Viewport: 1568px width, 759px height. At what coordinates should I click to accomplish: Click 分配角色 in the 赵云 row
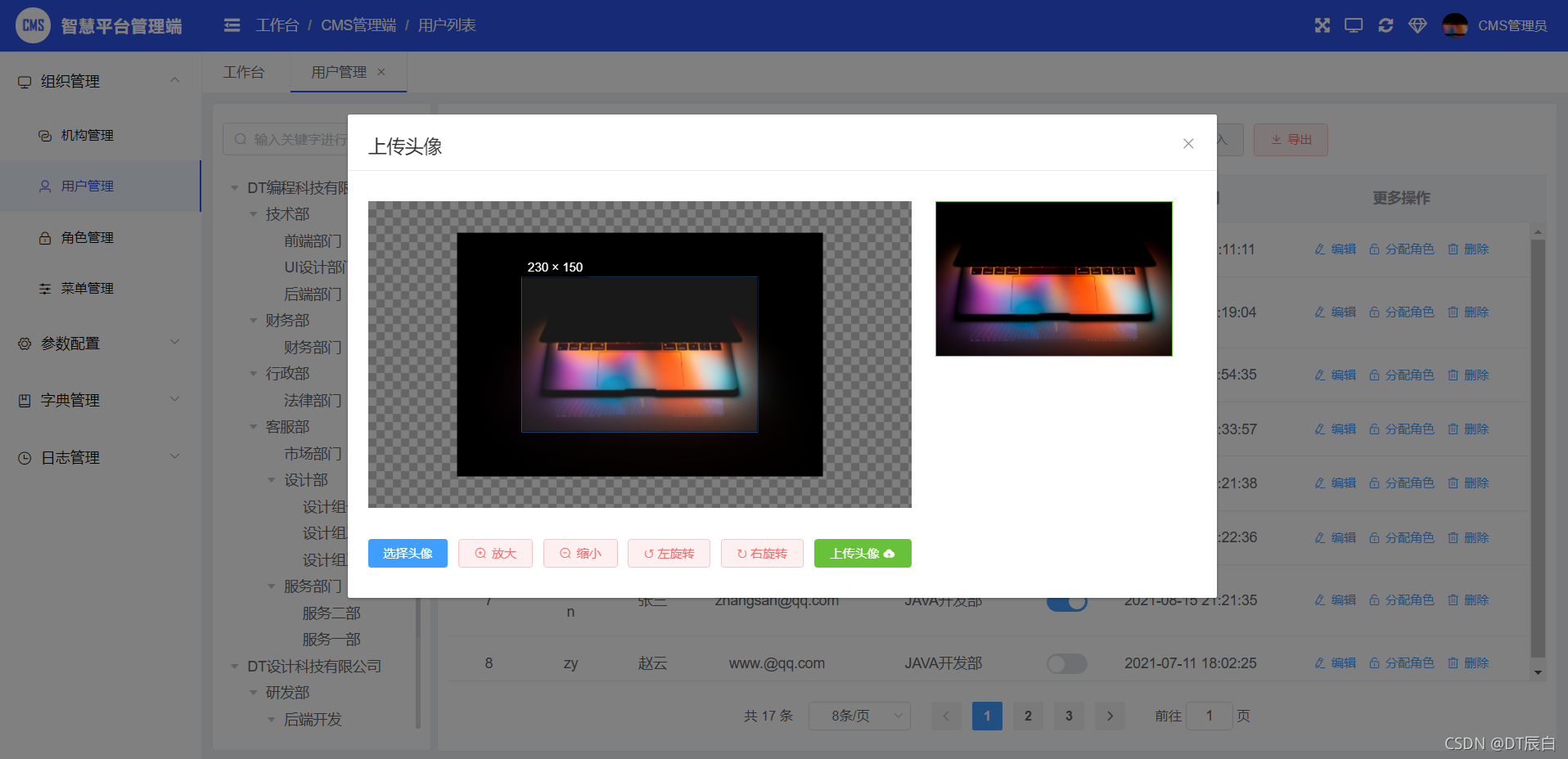coord(1401,662)
